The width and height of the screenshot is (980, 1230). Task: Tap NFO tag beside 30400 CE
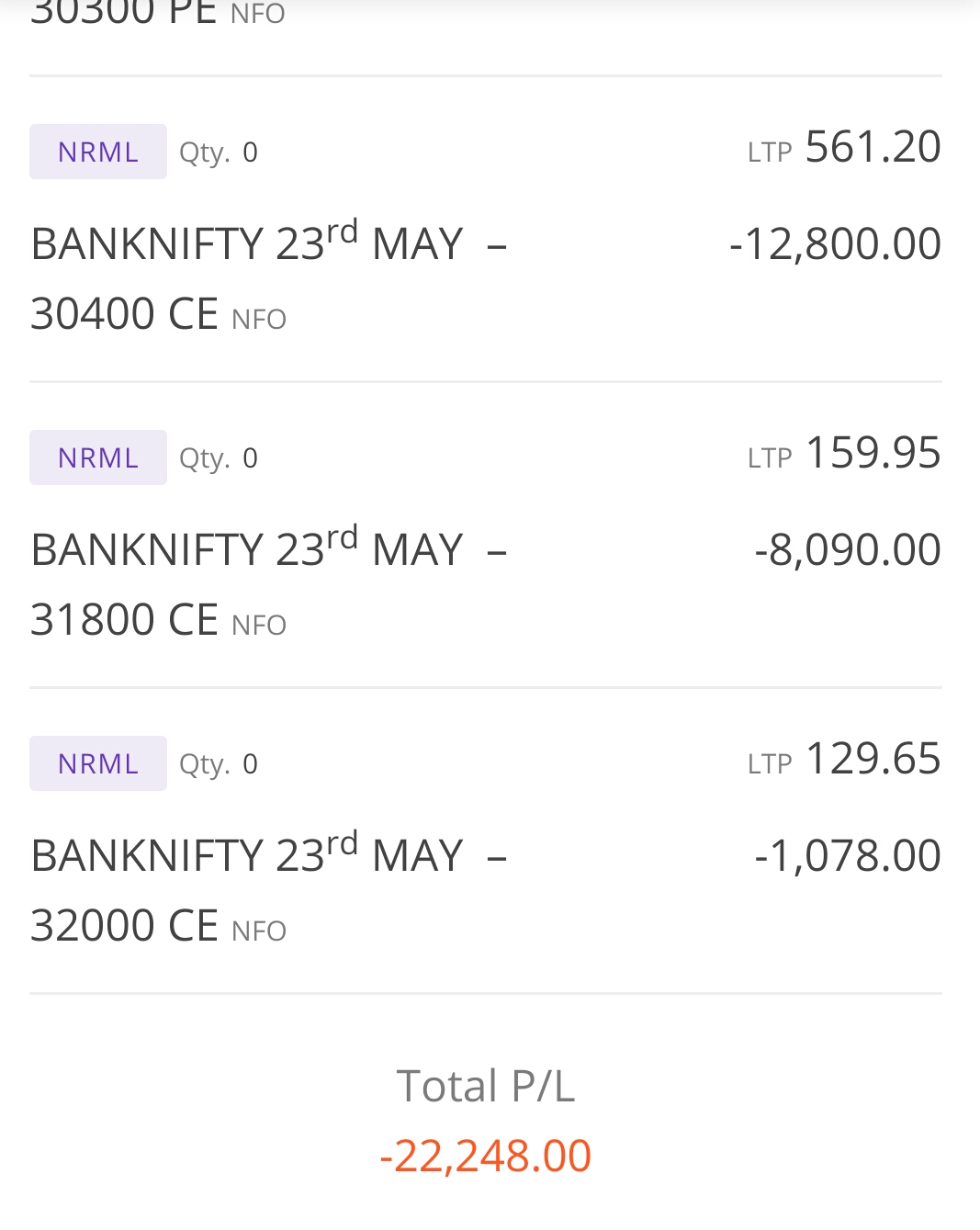click(x=259, y=320)
